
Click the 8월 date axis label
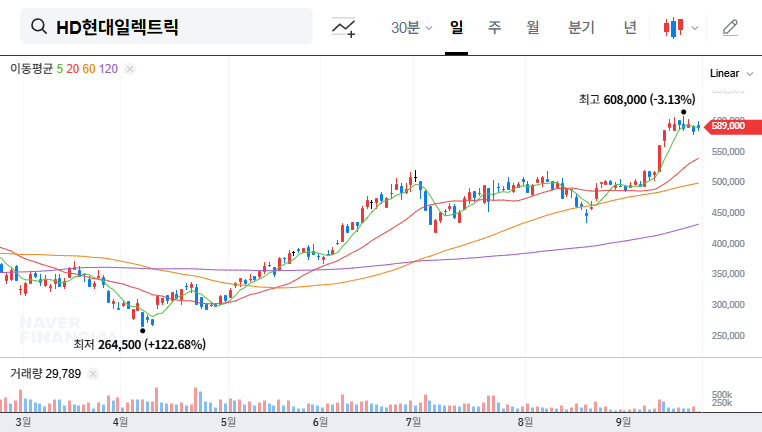click(525, 422)
